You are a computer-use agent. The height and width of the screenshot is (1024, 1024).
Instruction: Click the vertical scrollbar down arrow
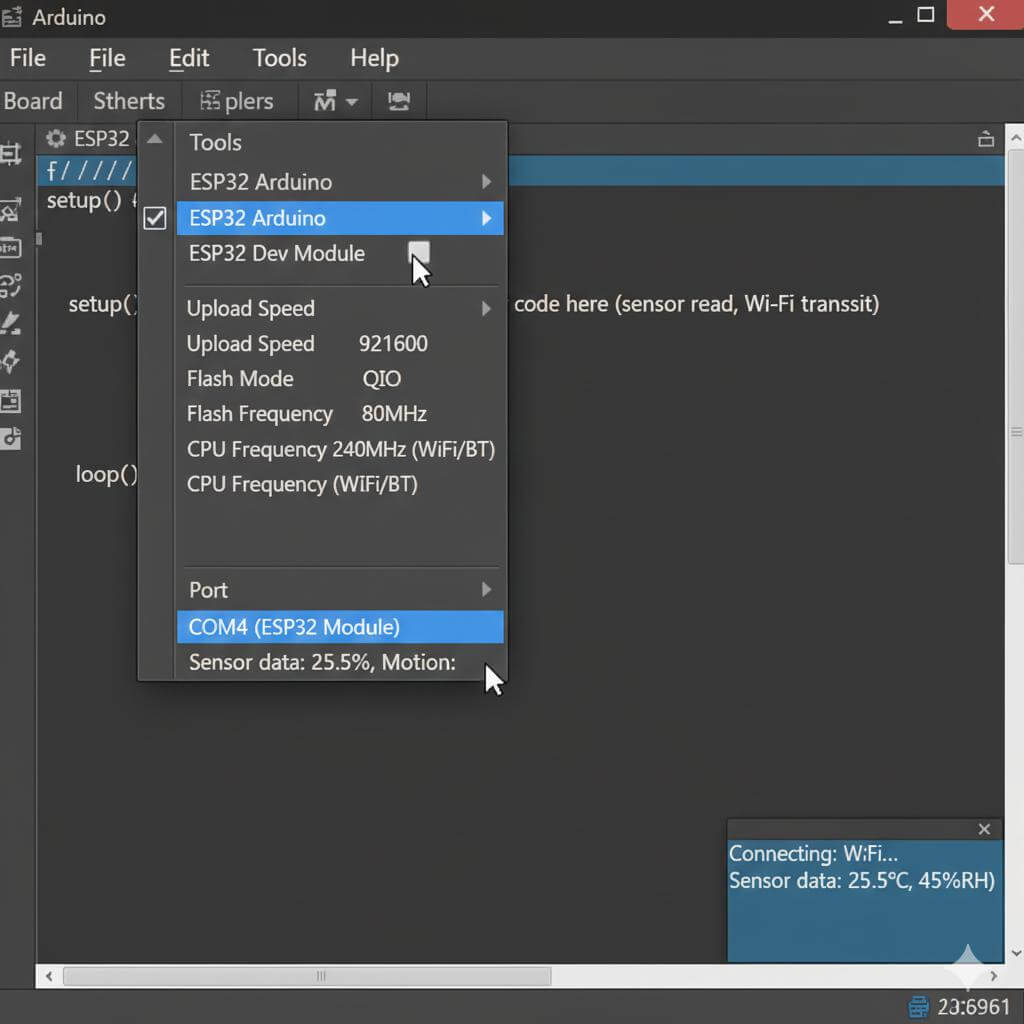point(1016,953)
